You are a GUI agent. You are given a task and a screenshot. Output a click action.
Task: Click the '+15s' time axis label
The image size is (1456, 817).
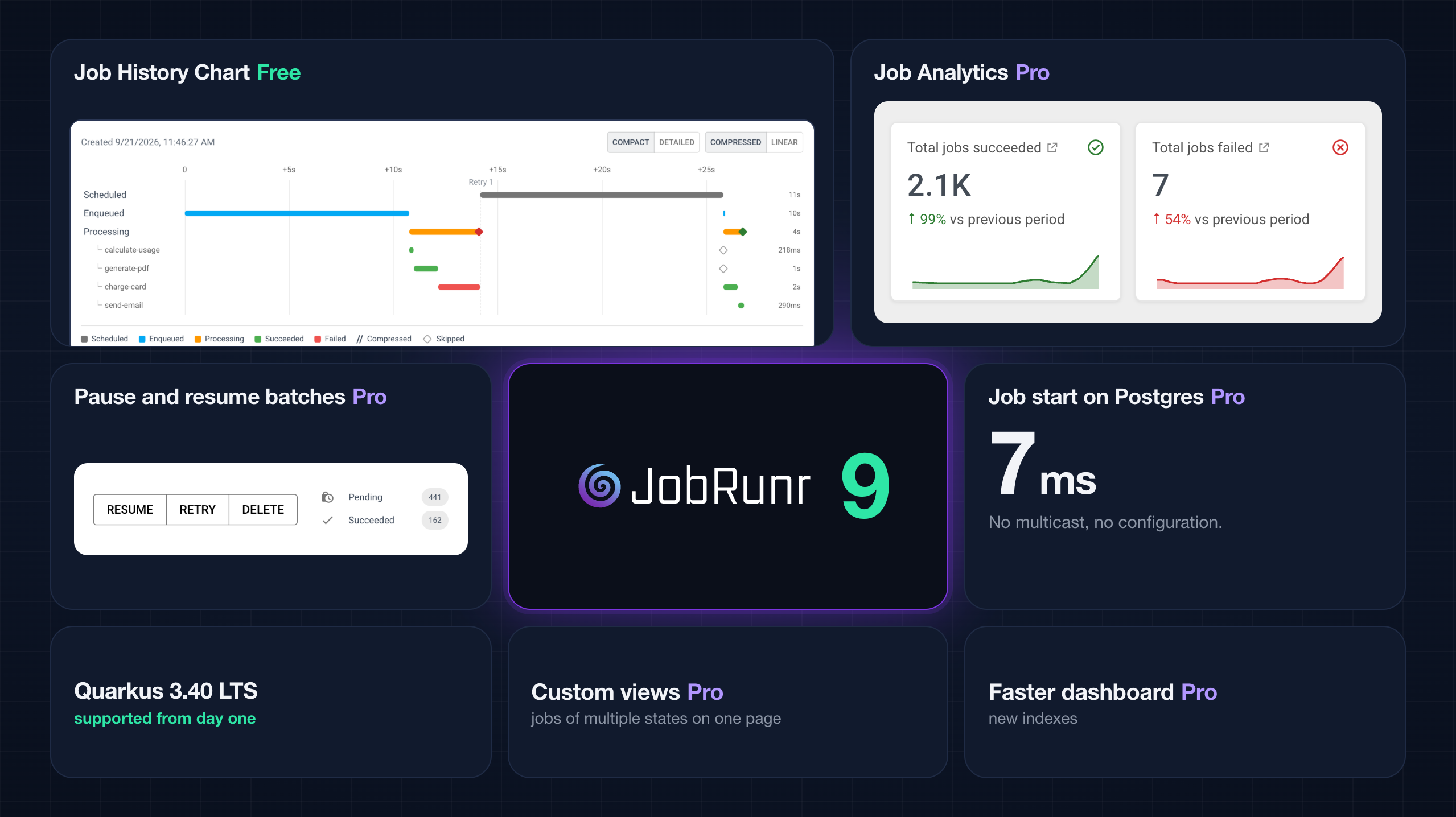point(497,170)
